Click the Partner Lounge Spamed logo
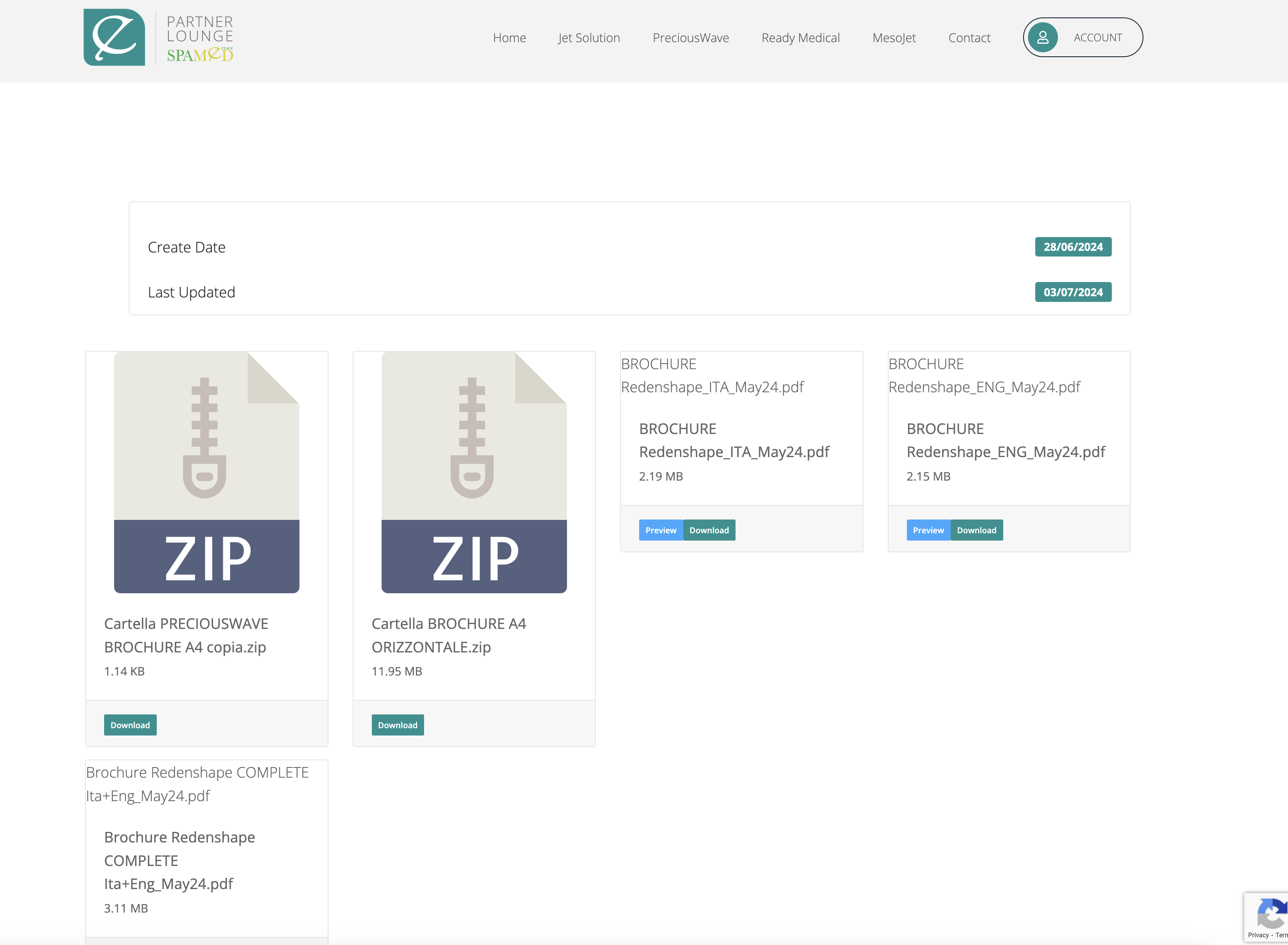The image size is (1288, 945). 158,37
